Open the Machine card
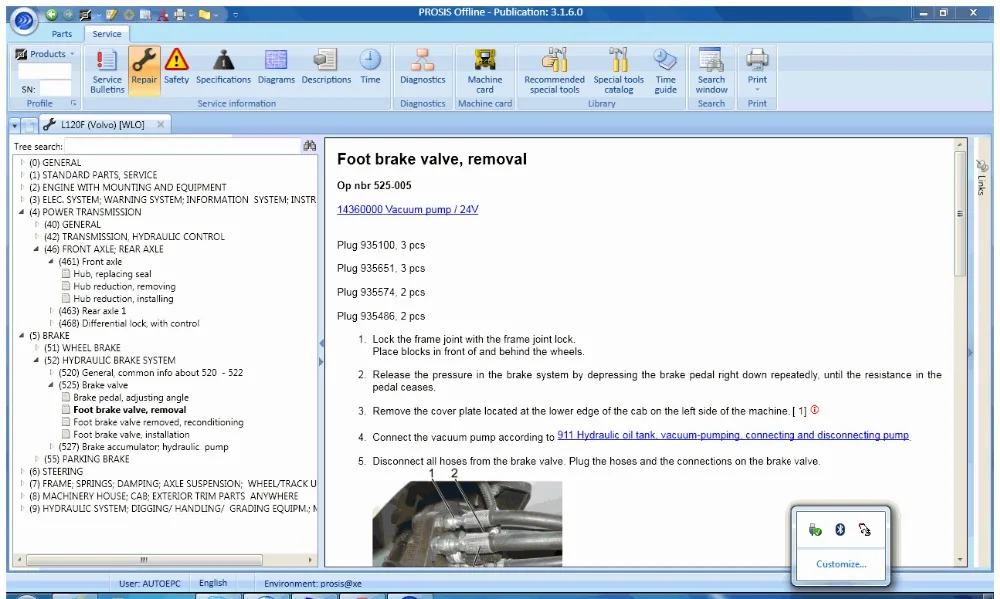 click(485, 69)
